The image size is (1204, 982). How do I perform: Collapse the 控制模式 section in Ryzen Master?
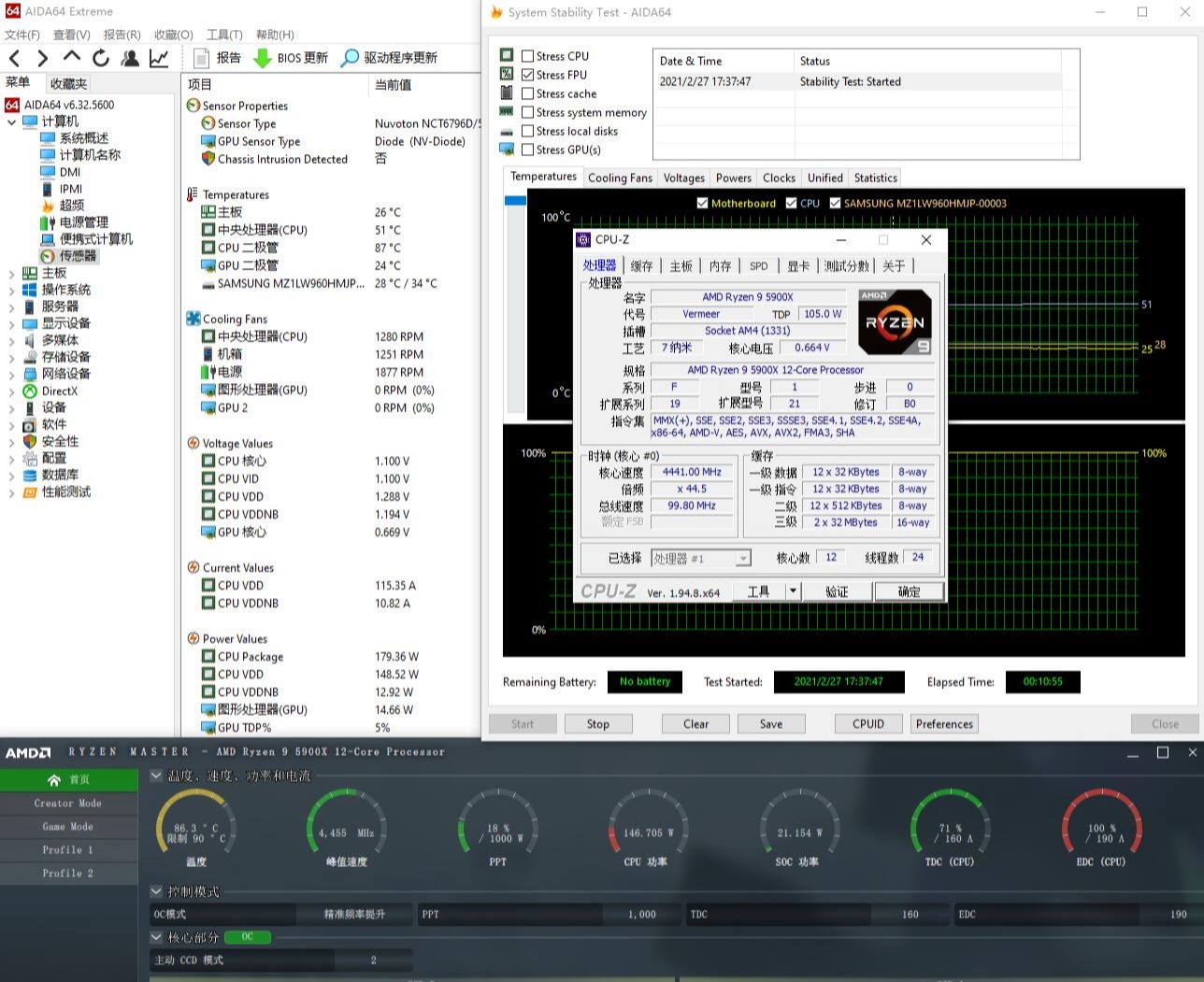pos(156,891)
